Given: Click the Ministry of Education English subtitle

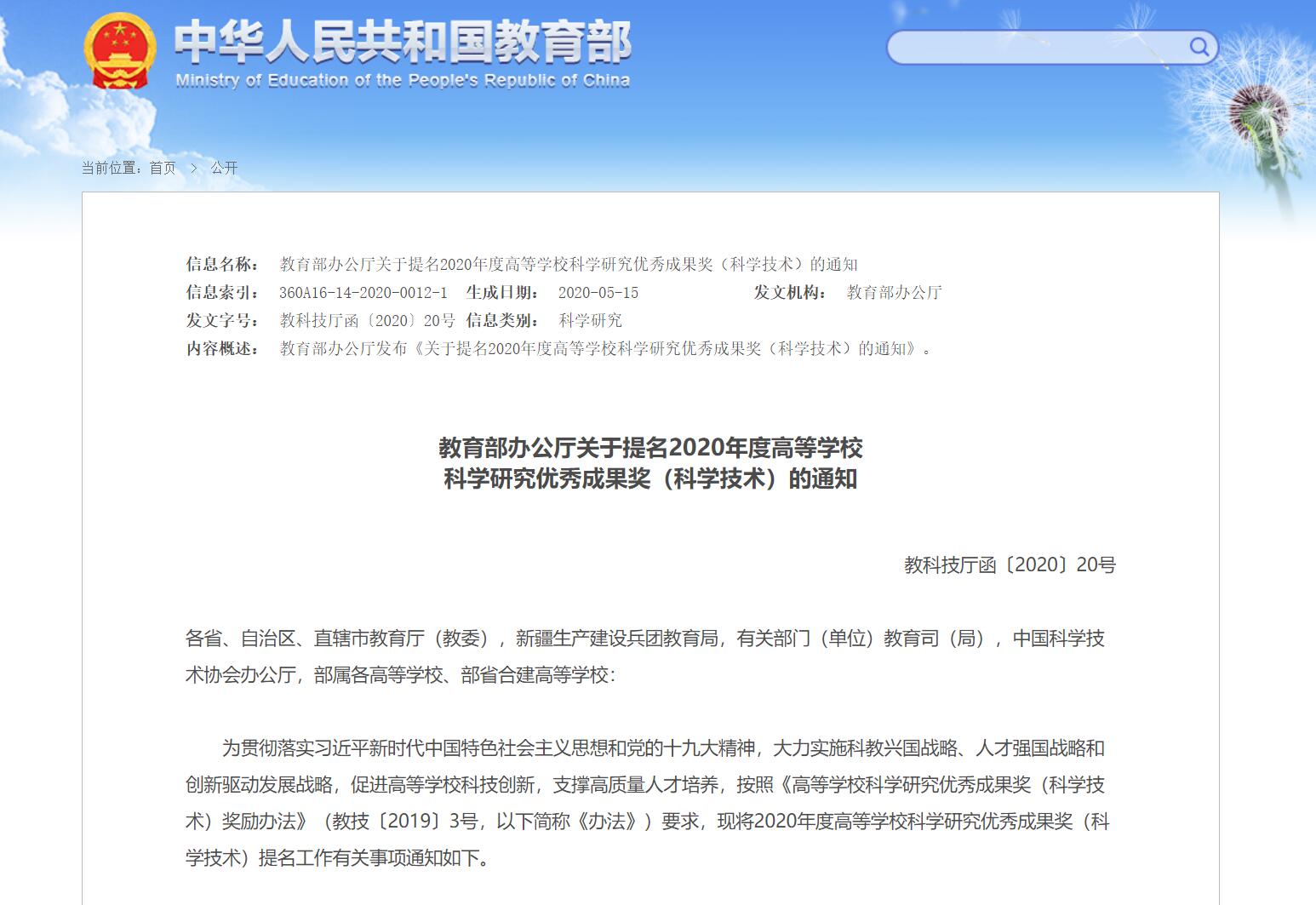Looking at the screenshot, I should (403, 81).
